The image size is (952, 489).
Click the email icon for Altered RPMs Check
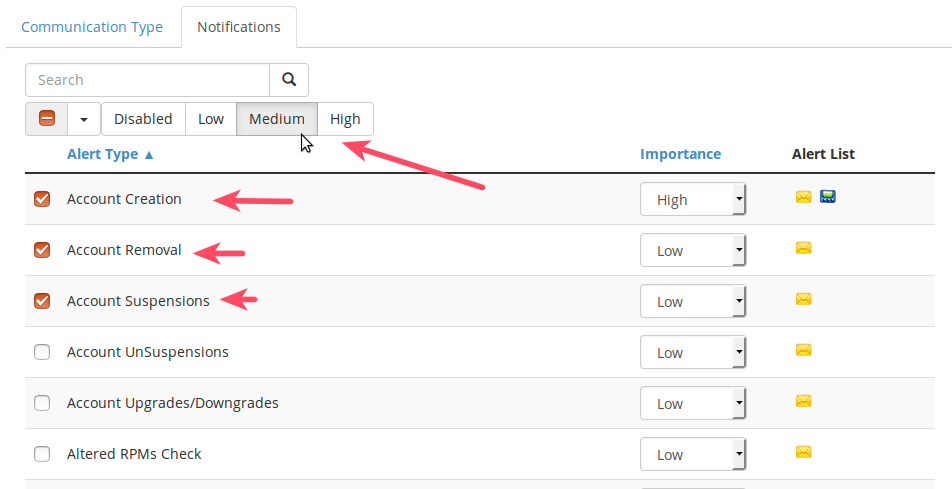pos(803,452)
